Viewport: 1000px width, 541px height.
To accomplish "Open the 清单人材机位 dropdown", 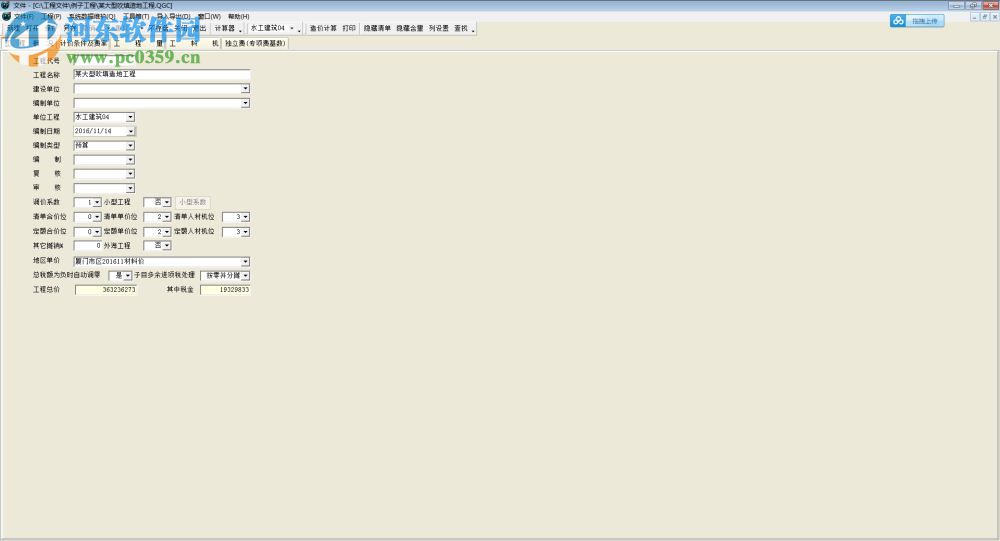I will [x=246, y=217].
